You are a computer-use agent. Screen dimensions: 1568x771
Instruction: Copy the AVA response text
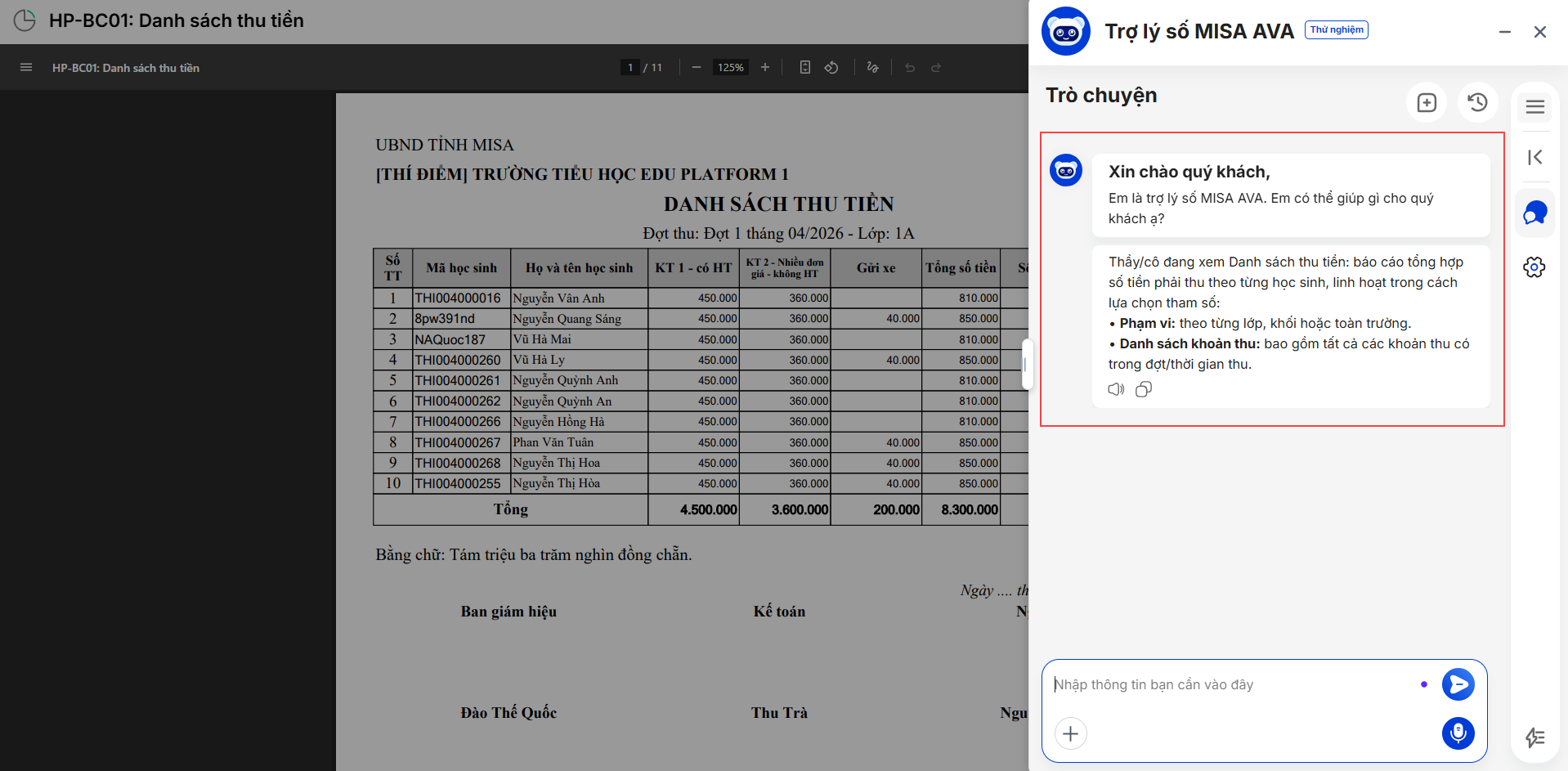(1144, 389)
